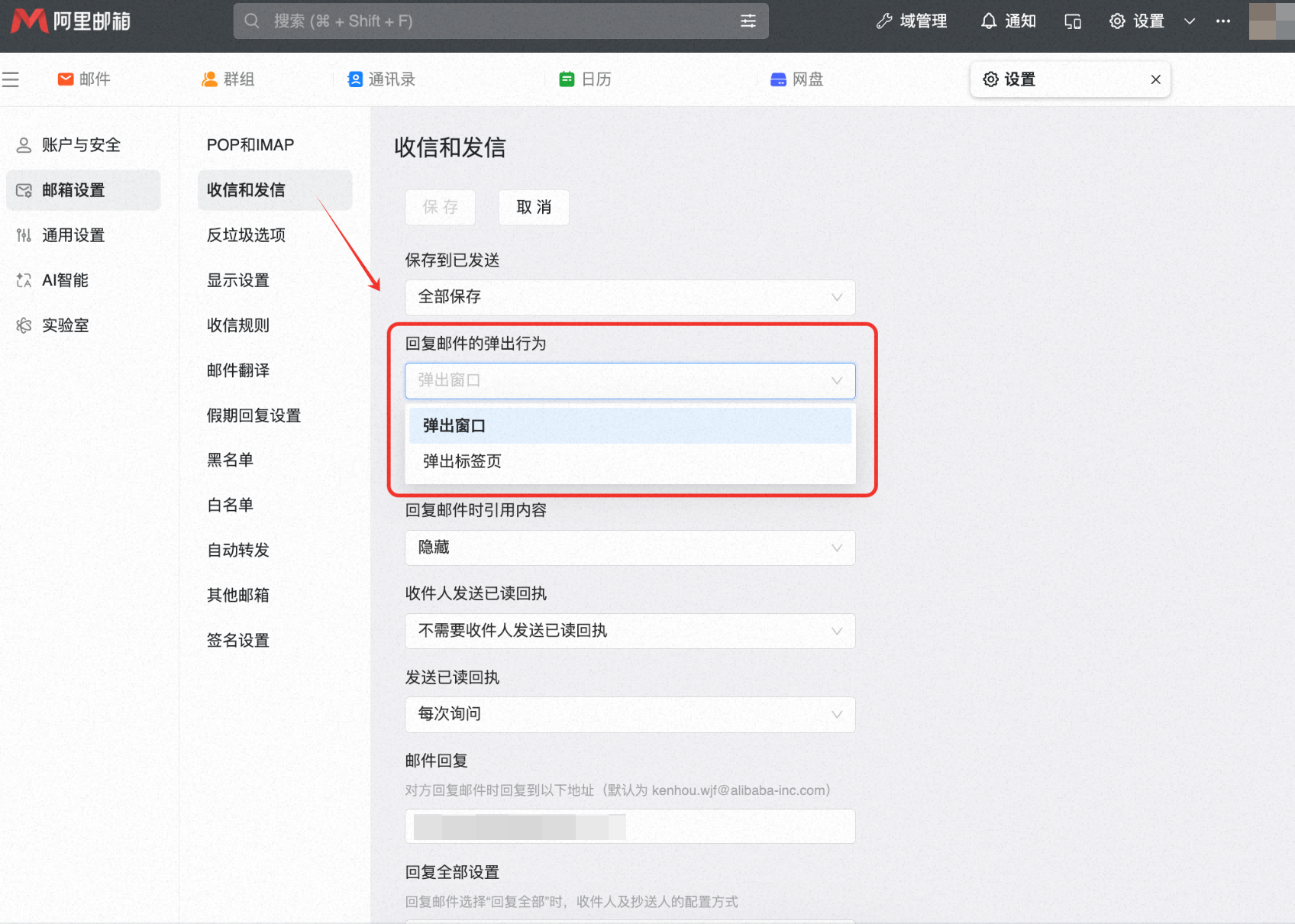Close the 设置 tab
Image resolution: width=1295 pixels, height=924 pixels.
tap(1155, 79)
